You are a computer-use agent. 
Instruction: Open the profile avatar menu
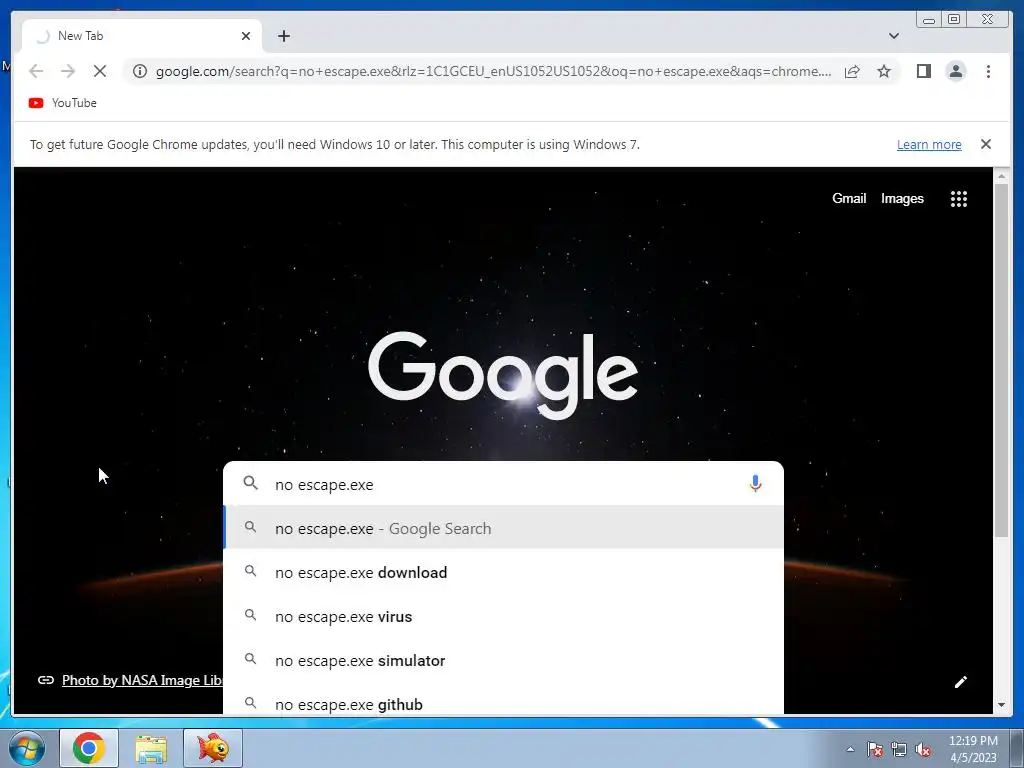tap(955, 71)
